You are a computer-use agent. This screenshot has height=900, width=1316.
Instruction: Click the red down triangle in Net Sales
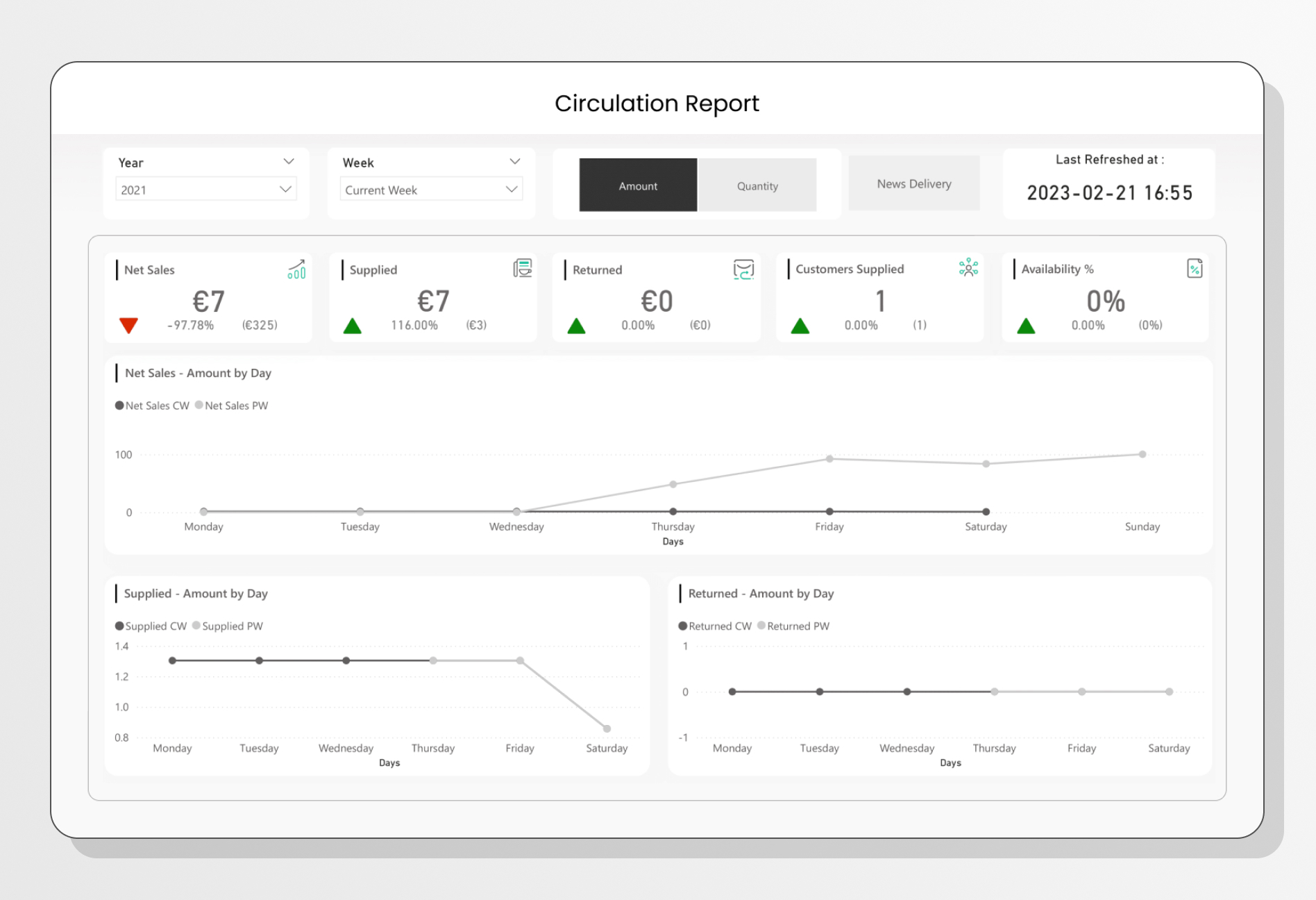click(128, 325)
